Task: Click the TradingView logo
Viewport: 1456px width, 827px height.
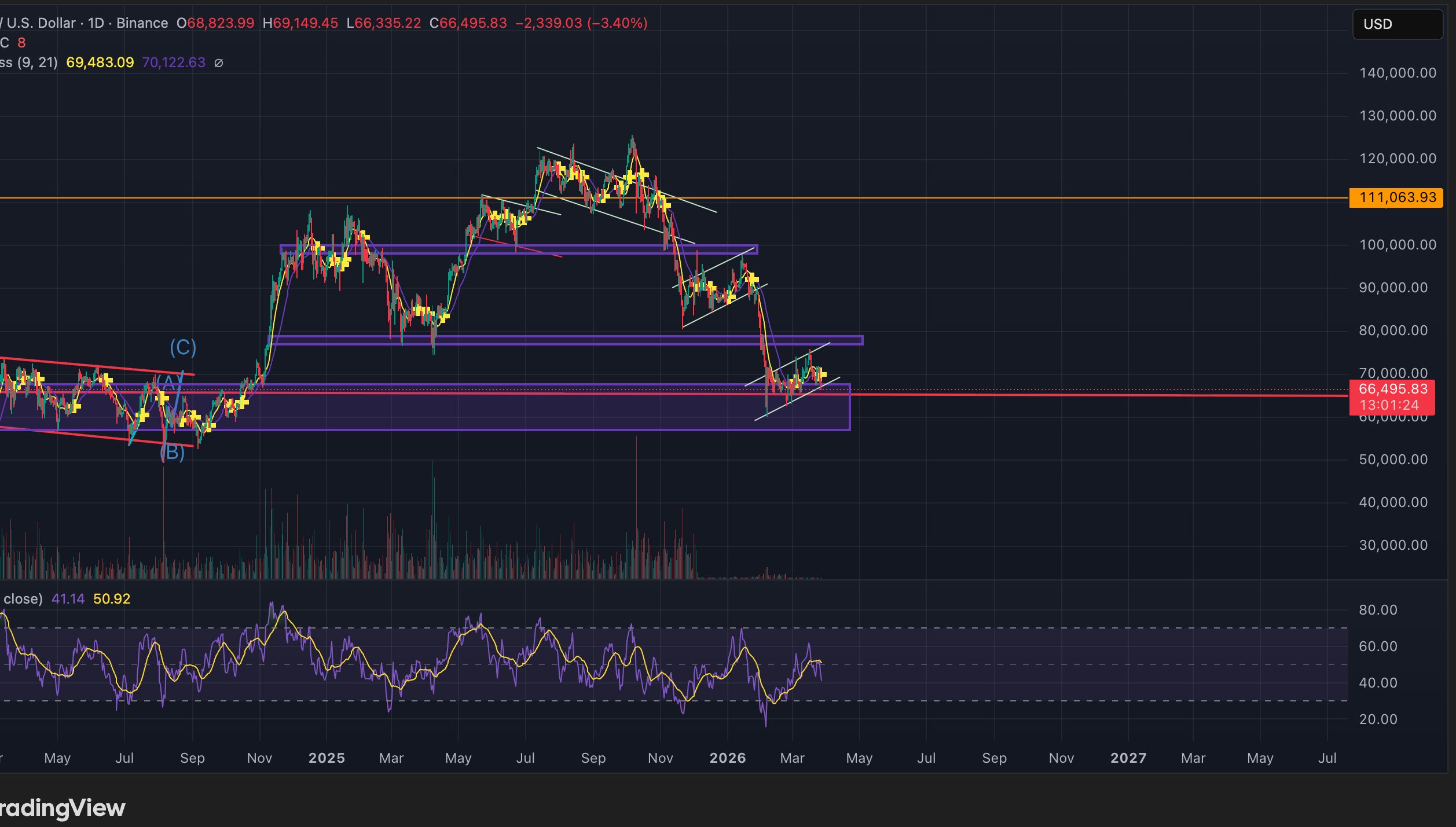Action: tap(63, 808)
